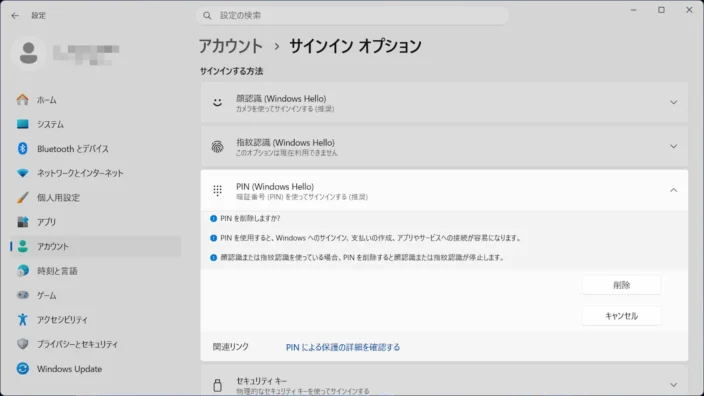Click the キャンセル button
The height and width of the screenshot is (396, 704).
point(621,316)
